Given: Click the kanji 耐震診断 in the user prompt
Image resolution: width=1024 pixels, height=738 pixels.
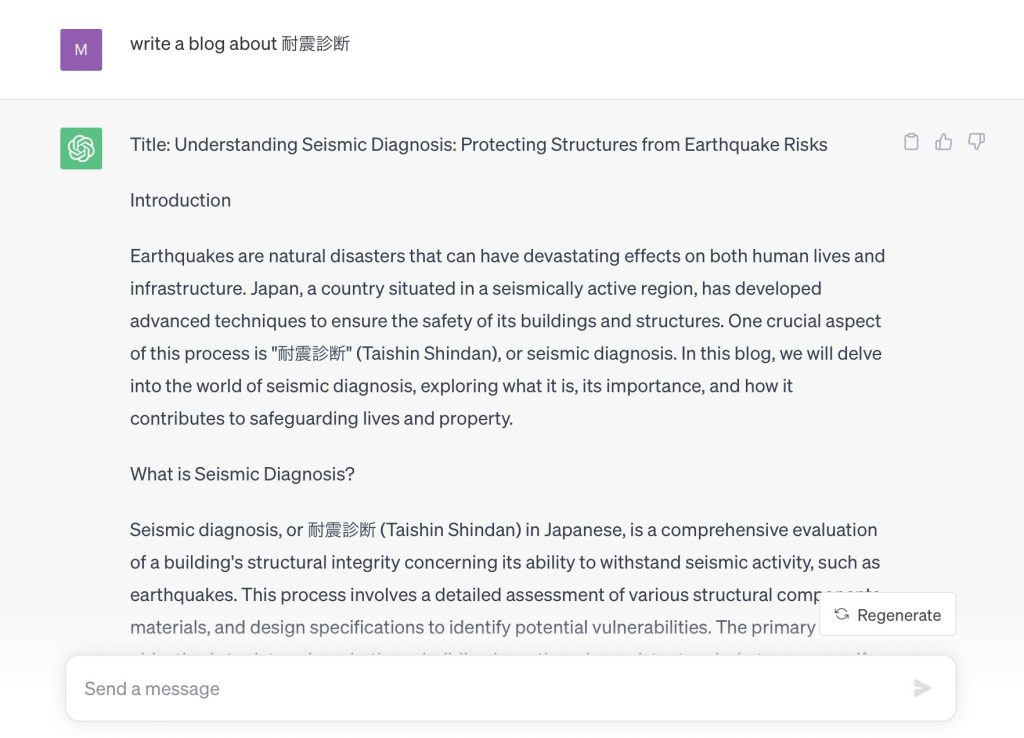Looking at the screenshot, I should pyautogui.click(x=316, y=44).
